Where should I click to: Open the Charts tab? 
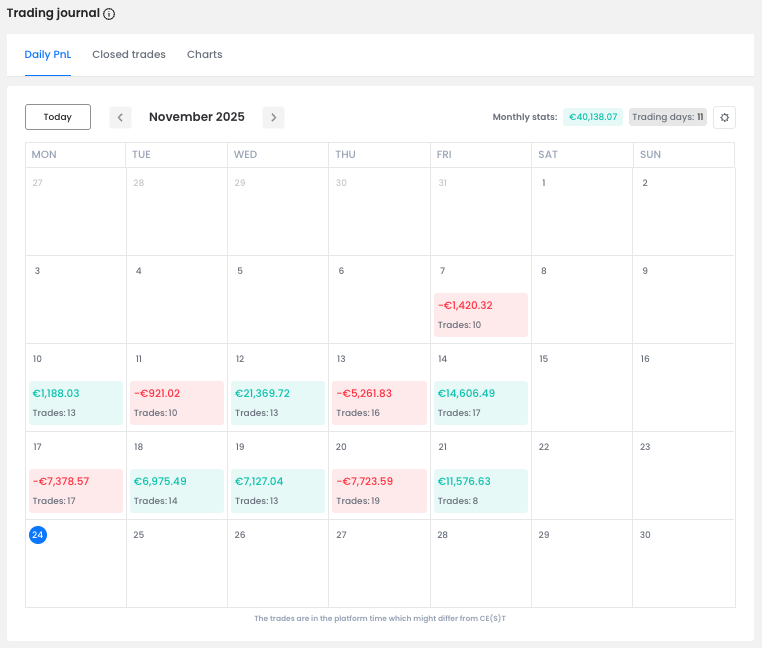[205, 54]
